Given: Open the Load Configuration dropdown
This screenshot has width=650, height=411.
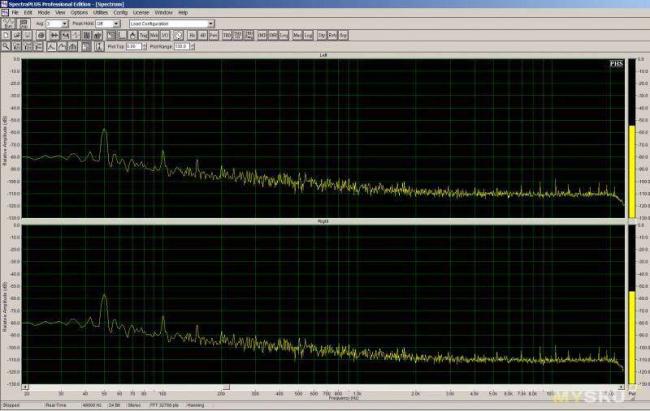Looking at the screenshot, I should [211, 24].
